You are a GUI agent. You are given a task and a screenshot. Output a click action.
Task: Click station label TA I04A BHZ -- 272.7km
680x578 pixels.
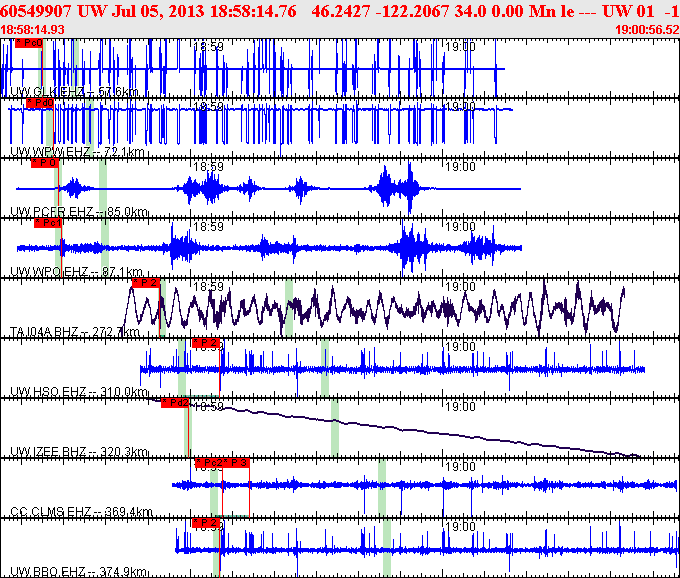pos(75,332)
